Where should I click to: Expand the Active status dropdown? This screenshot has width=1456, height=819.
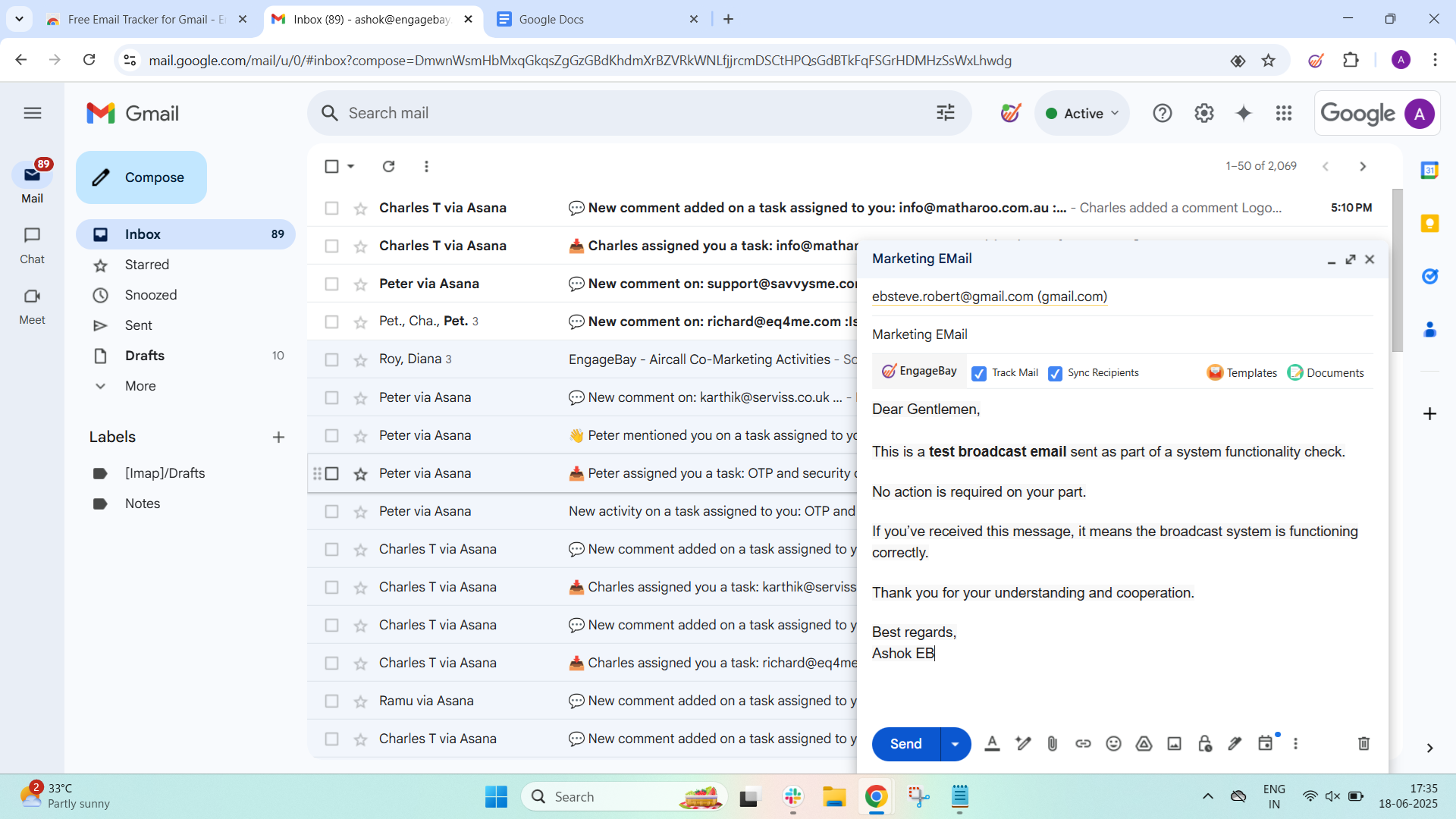[1083, 113]
